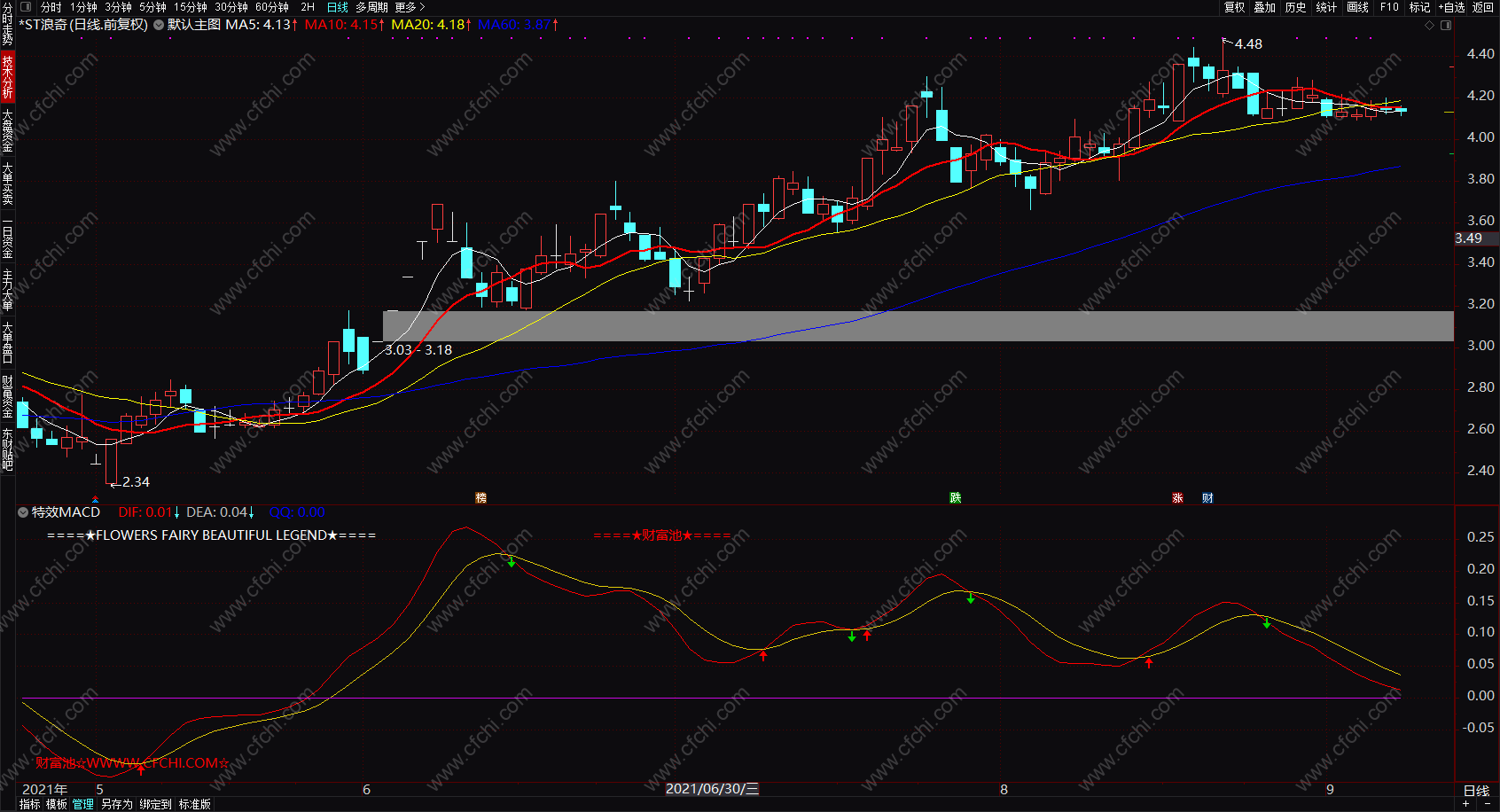1500x812 pixels.
Task: Activate the 画线 drawing tool
Action: (x=1358, y=7)
